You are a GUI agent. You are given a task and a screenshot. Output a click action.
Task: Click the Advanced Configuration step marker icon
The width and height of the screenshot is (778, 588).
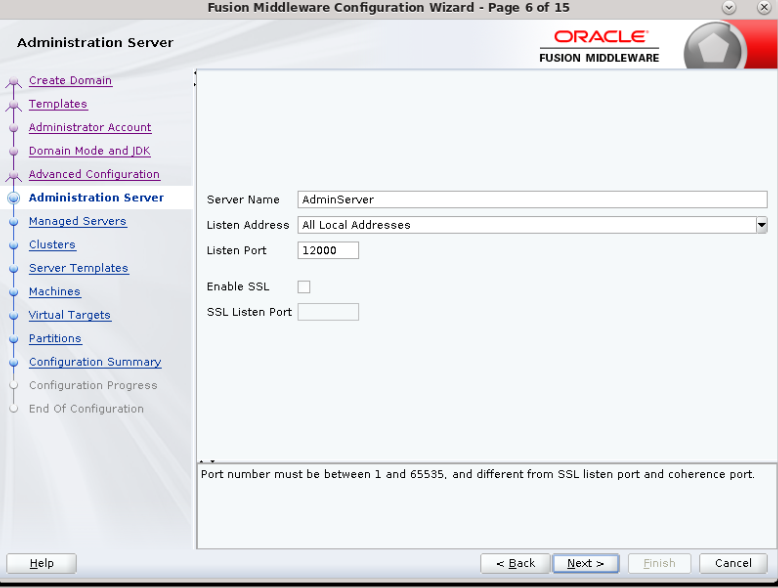coord(13,175)
